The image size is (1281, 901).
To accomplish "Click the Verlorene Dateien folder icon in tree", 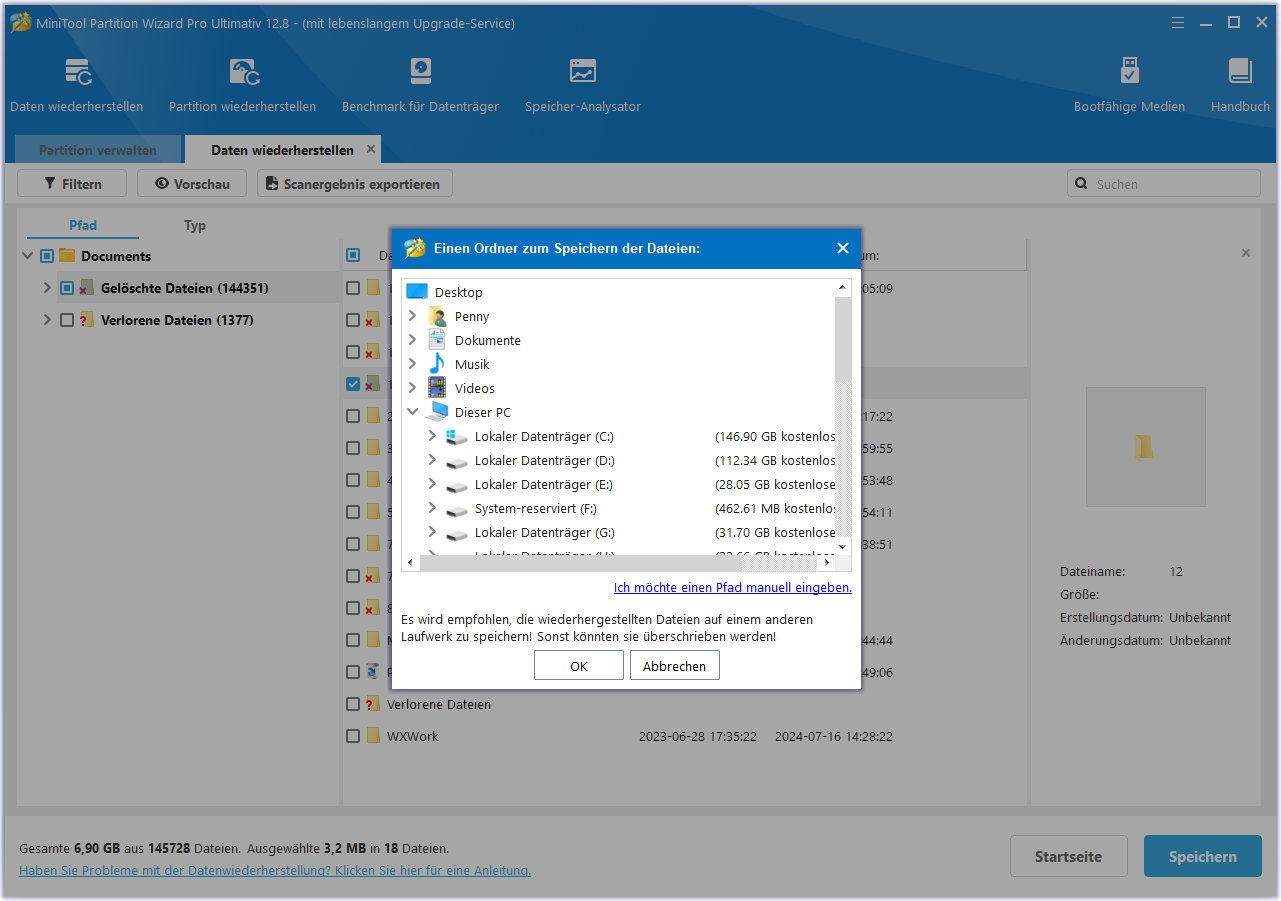I will 87,320.
